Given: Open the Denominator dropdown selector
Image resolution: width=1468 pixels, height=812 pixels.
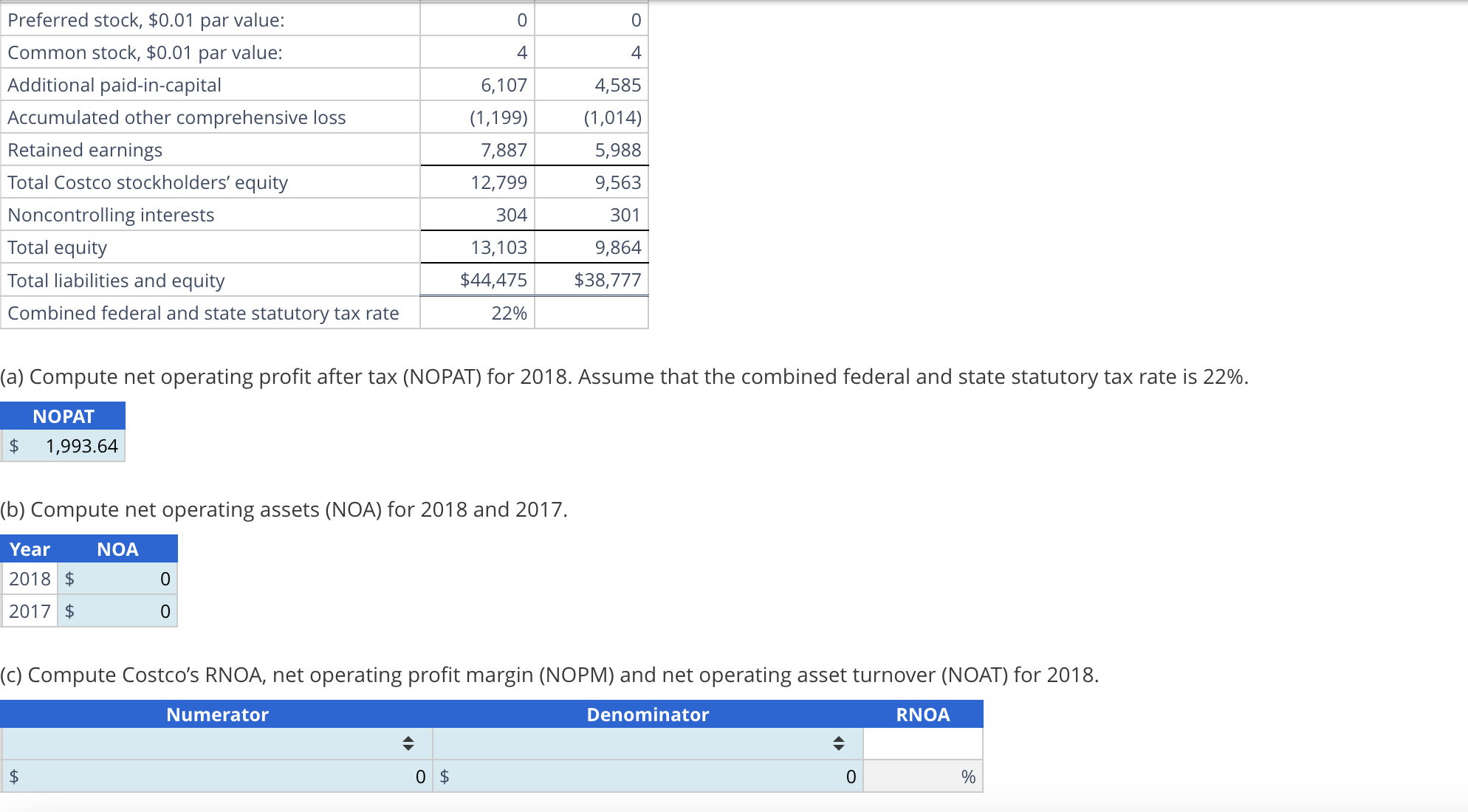Looking at the screenshot, I should tap(648, 743).
